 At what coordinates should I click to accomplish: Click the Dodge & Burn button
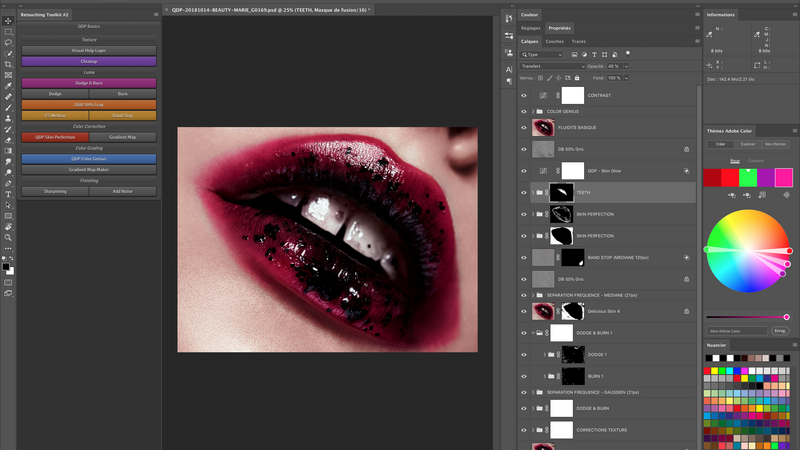89,83
